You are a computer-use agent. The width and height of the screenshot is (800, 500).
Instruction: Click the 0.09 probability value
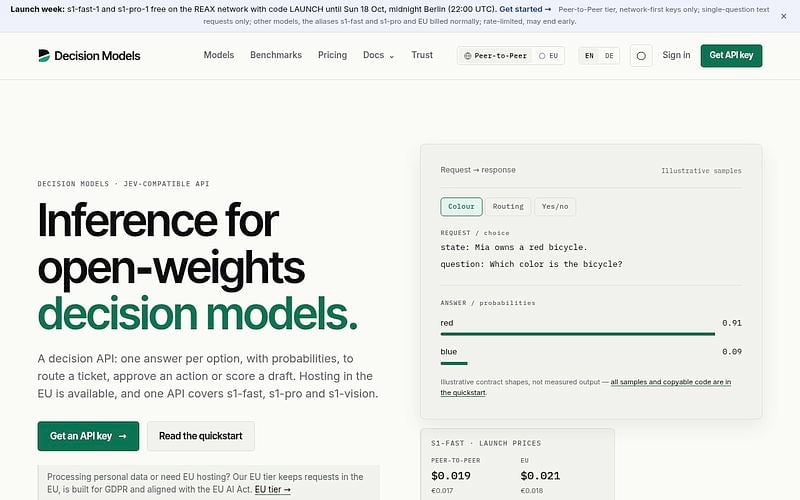pyautogui.click(x=732, y=352)
